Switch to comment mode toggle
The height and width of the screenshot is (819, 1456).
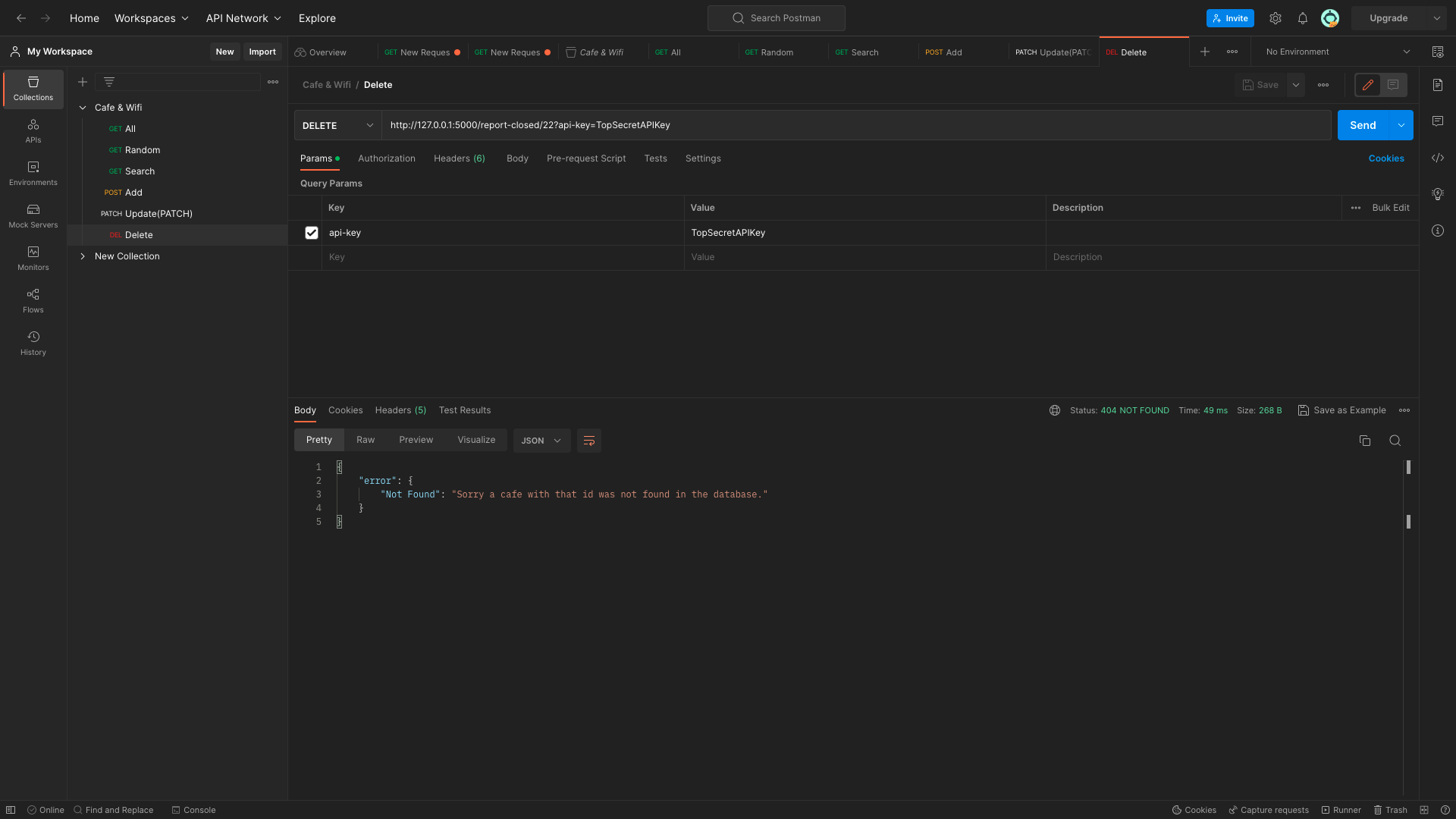[1393, 85]
